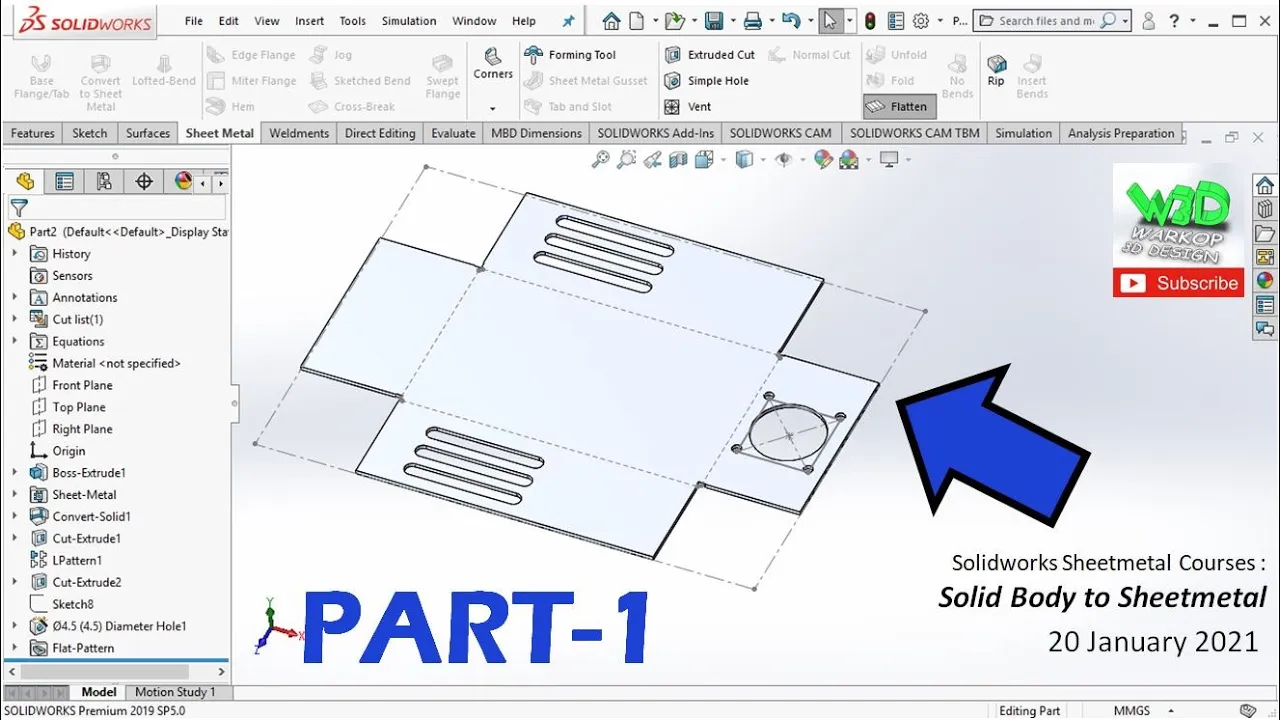Image resolution: width=1280 pixels, height=720 pixels.
Task: Select the Extruded Cut tool
Action: click(709, 55)
